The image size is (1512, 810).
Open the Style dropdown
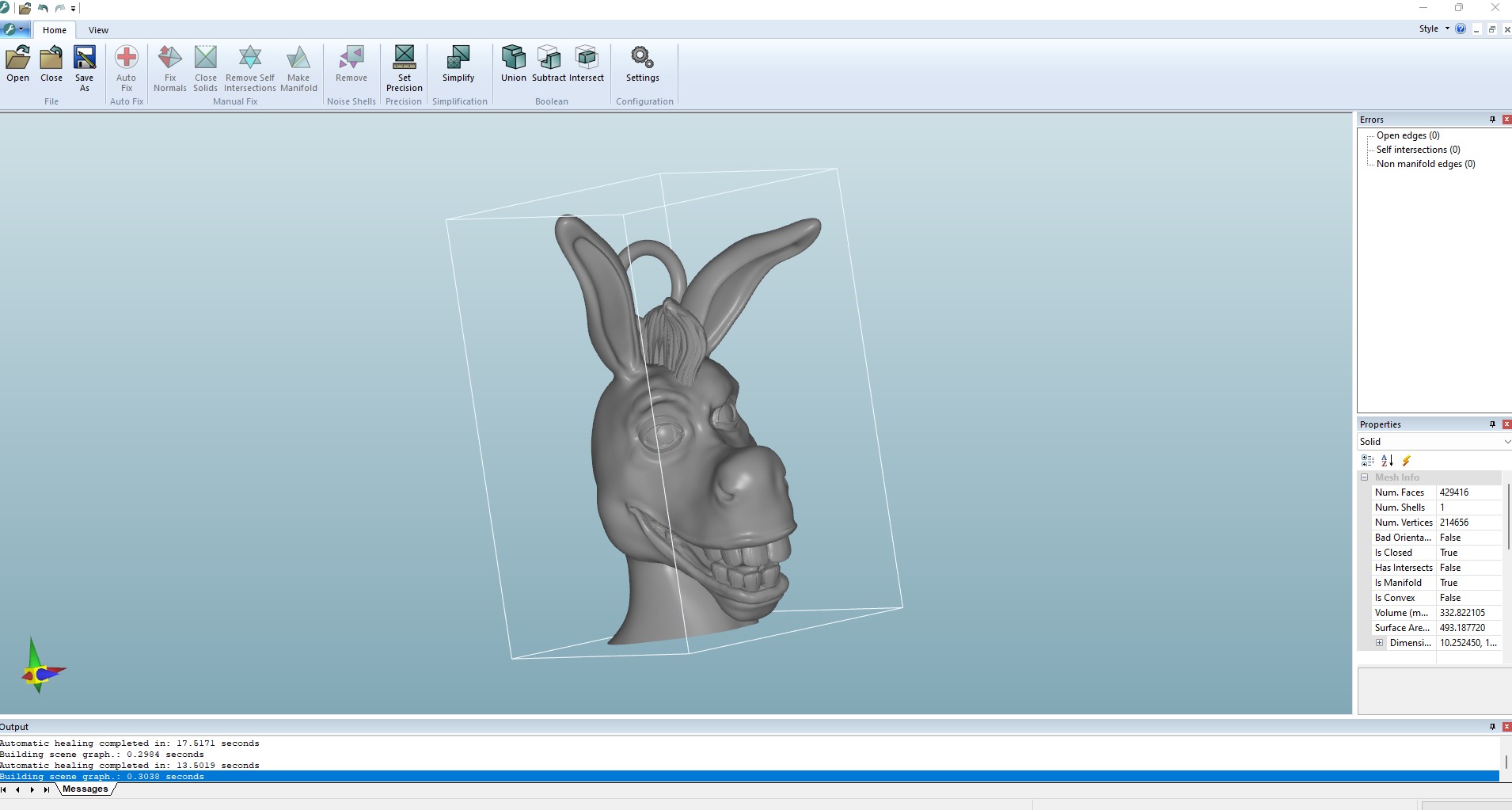pos(1434,29)
